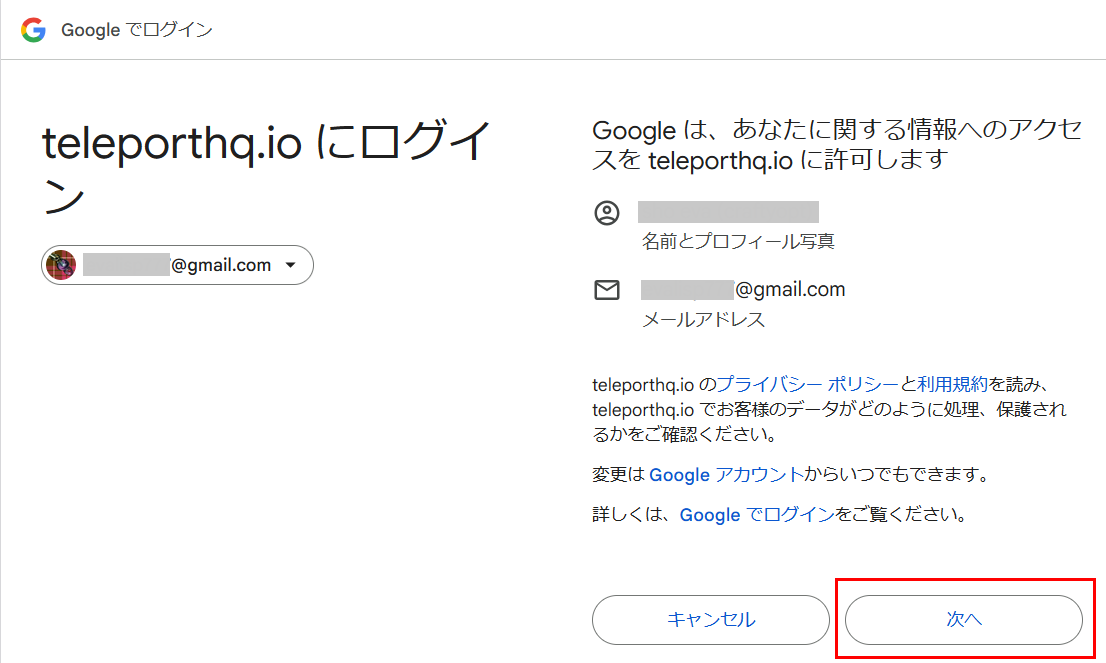Select the @gmail.com account chip
This screenshot has width=1106, height=663.
(x=177, y=264)
